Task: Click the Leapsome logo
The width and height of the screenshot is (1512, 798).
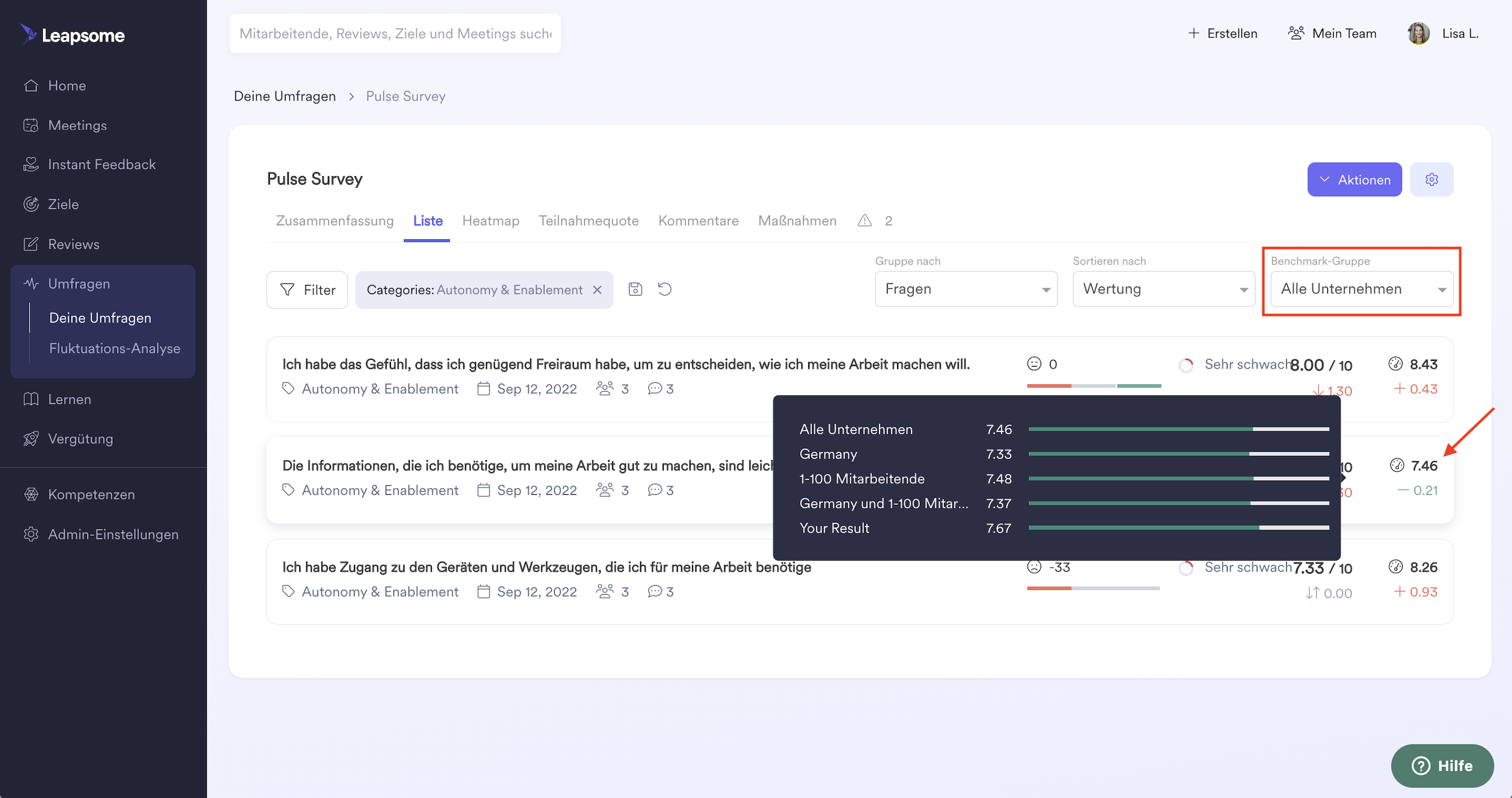Action: [72, 35]
